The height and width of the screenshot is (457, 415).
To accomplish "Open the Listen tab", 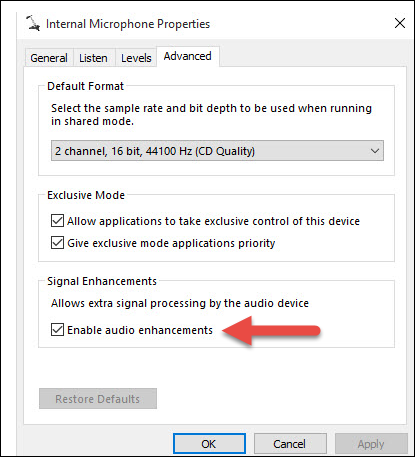I will (93, 58).
